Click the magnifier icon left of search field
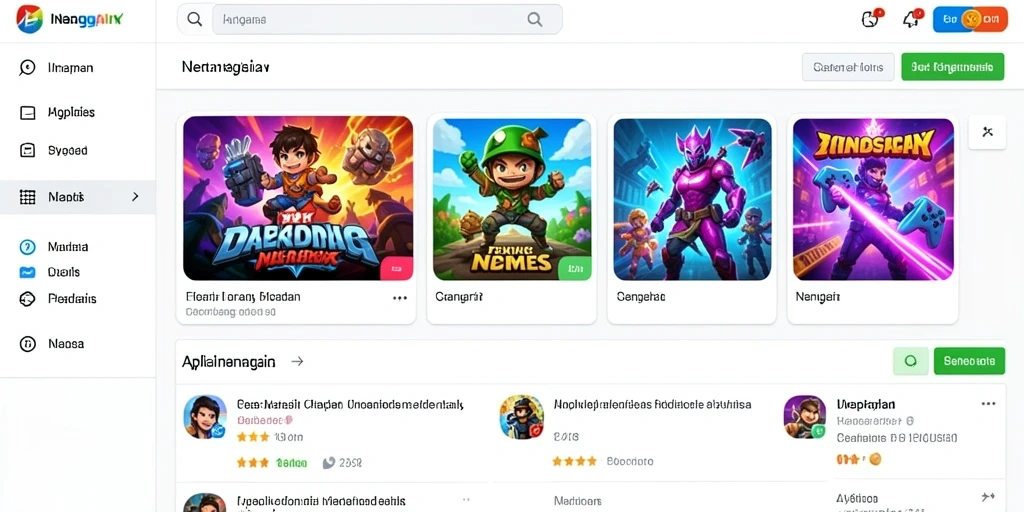Screen dimensions: 1024x512 tap(195, 20)
